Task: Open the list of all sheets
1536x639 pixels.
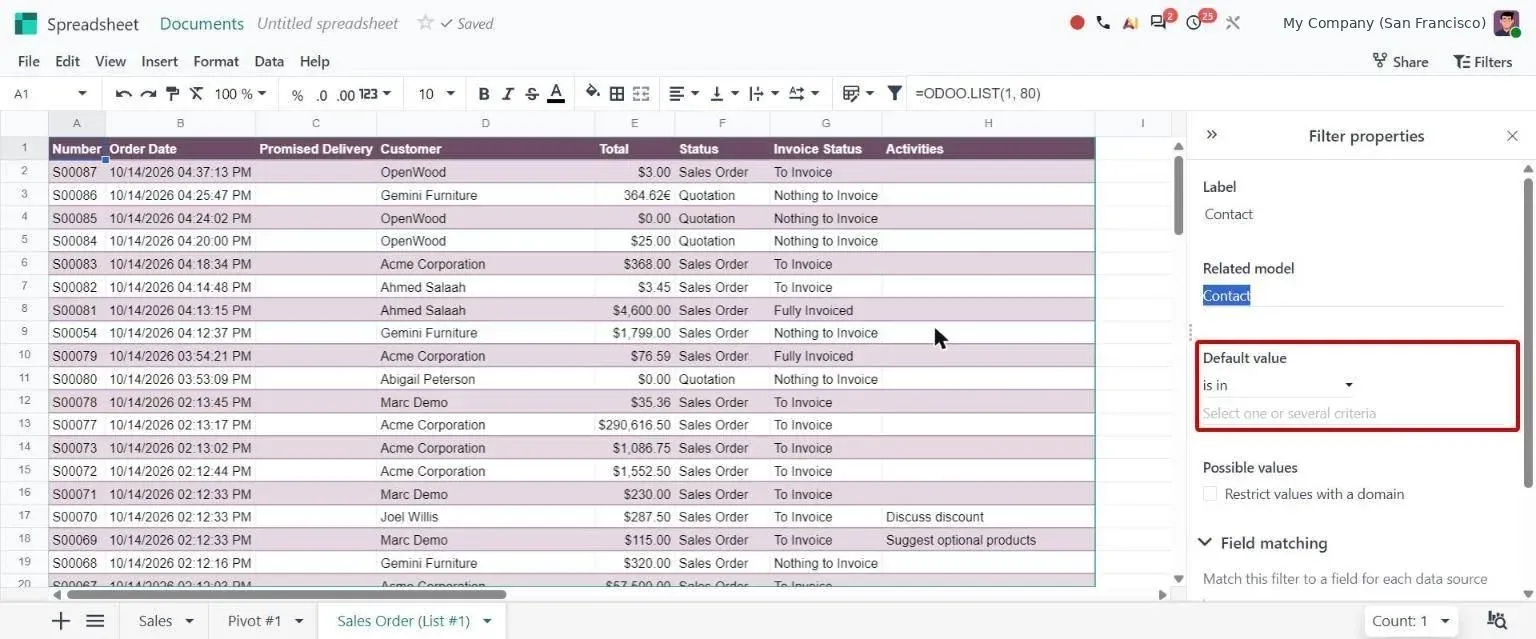Action: 95,621
